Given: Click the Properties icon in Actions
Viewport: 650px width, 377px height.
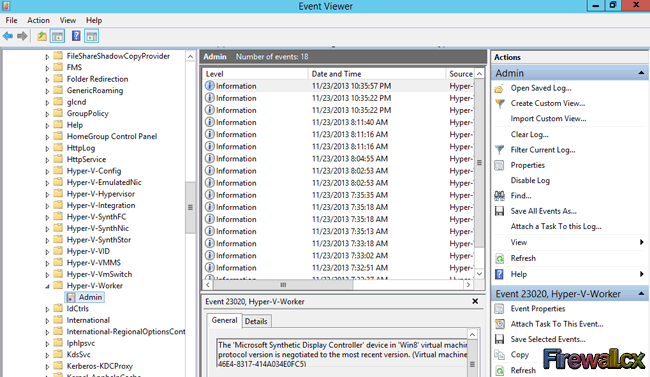Looking at the screenshot, I should (x=500, y=165).
